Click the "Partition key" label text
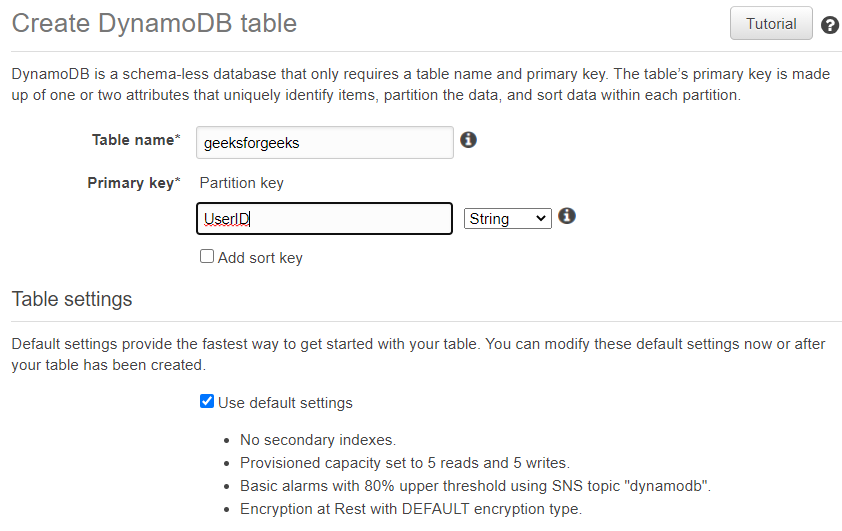 pyautogui.click(x=242, y=183)
